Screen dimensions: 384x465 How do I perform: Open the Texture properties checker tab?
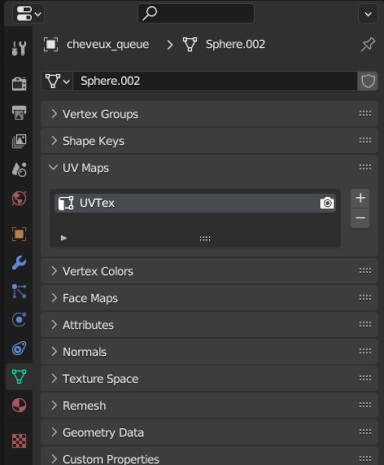coord(19,441)
